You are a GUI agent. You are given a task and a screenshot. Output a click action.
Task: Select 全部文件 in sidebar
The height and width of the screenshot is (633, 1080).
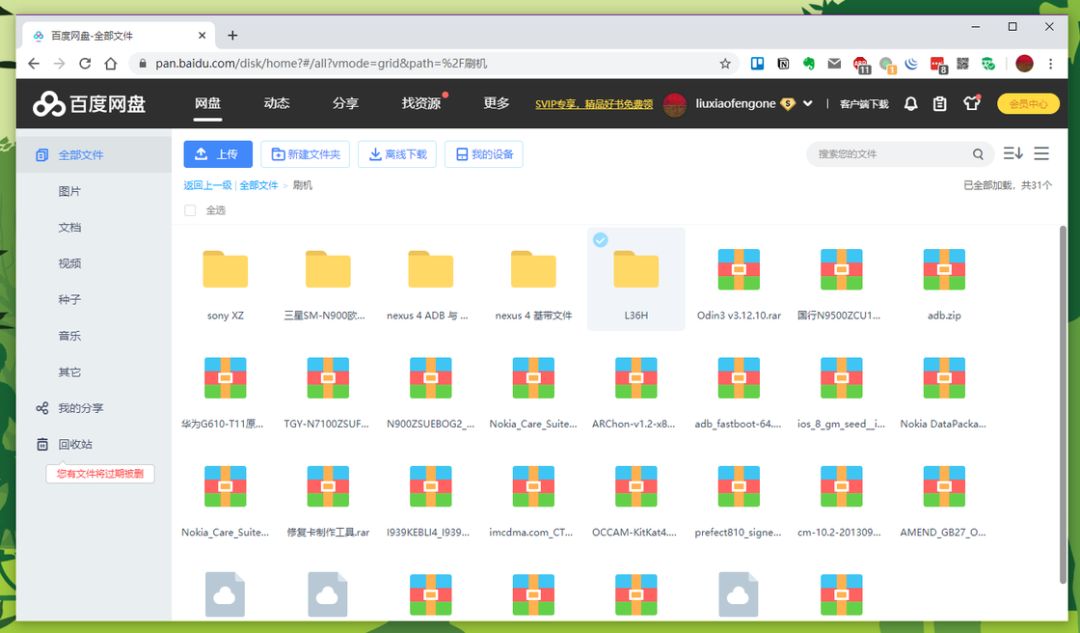(x=94, y=155)
